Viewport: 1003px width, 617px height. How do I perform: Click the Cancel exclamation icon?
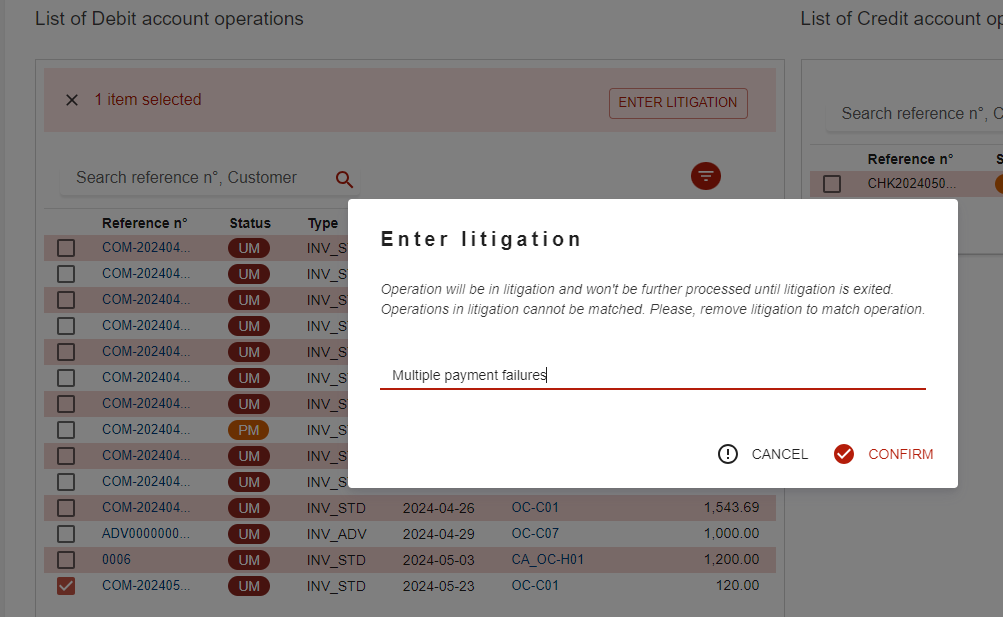coord(728,454)
